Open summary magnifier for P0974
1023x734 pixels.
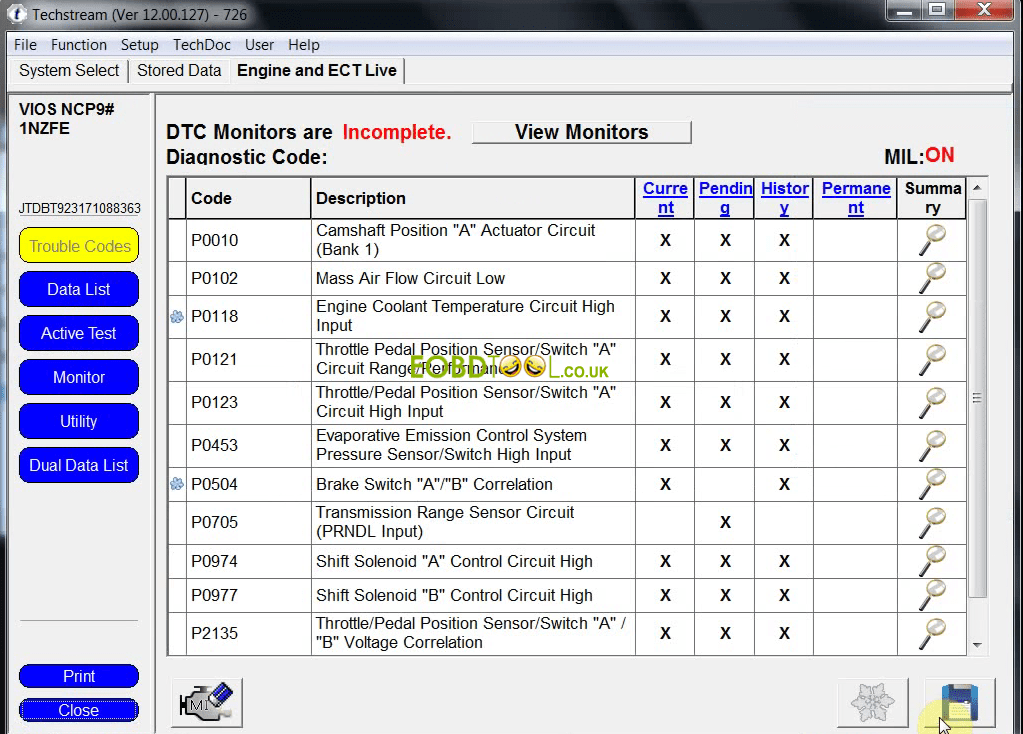(x=932, y=561)
